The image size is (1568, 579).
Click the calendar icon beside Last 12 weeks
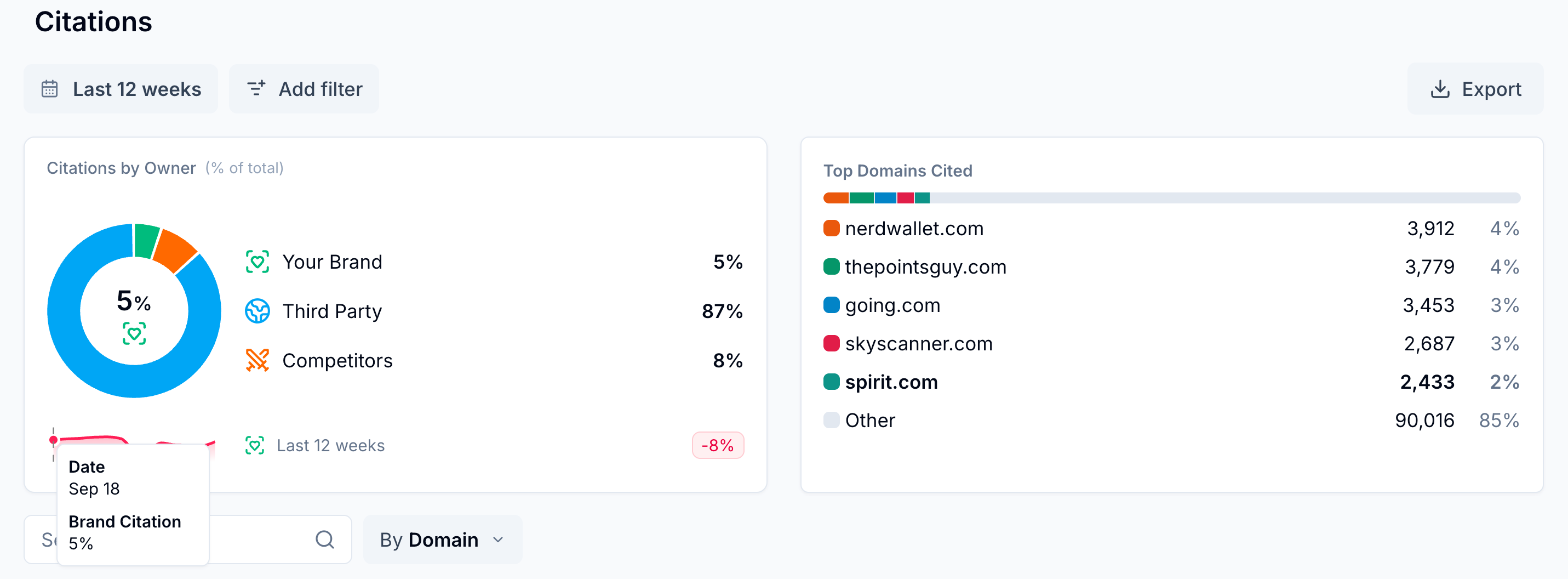[49, 89]
